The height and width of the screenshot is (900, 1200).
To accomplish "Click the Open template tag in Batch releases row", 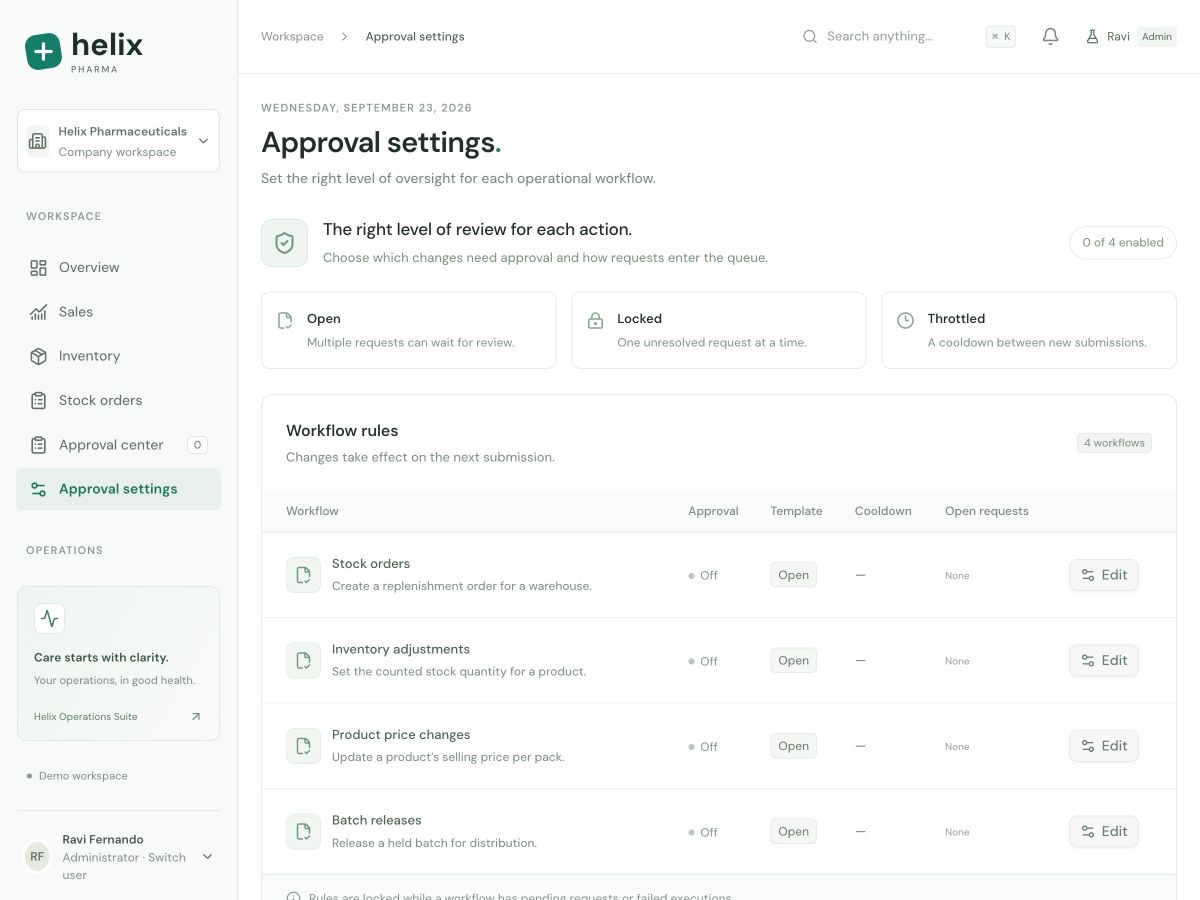I will tap(793, 831).
